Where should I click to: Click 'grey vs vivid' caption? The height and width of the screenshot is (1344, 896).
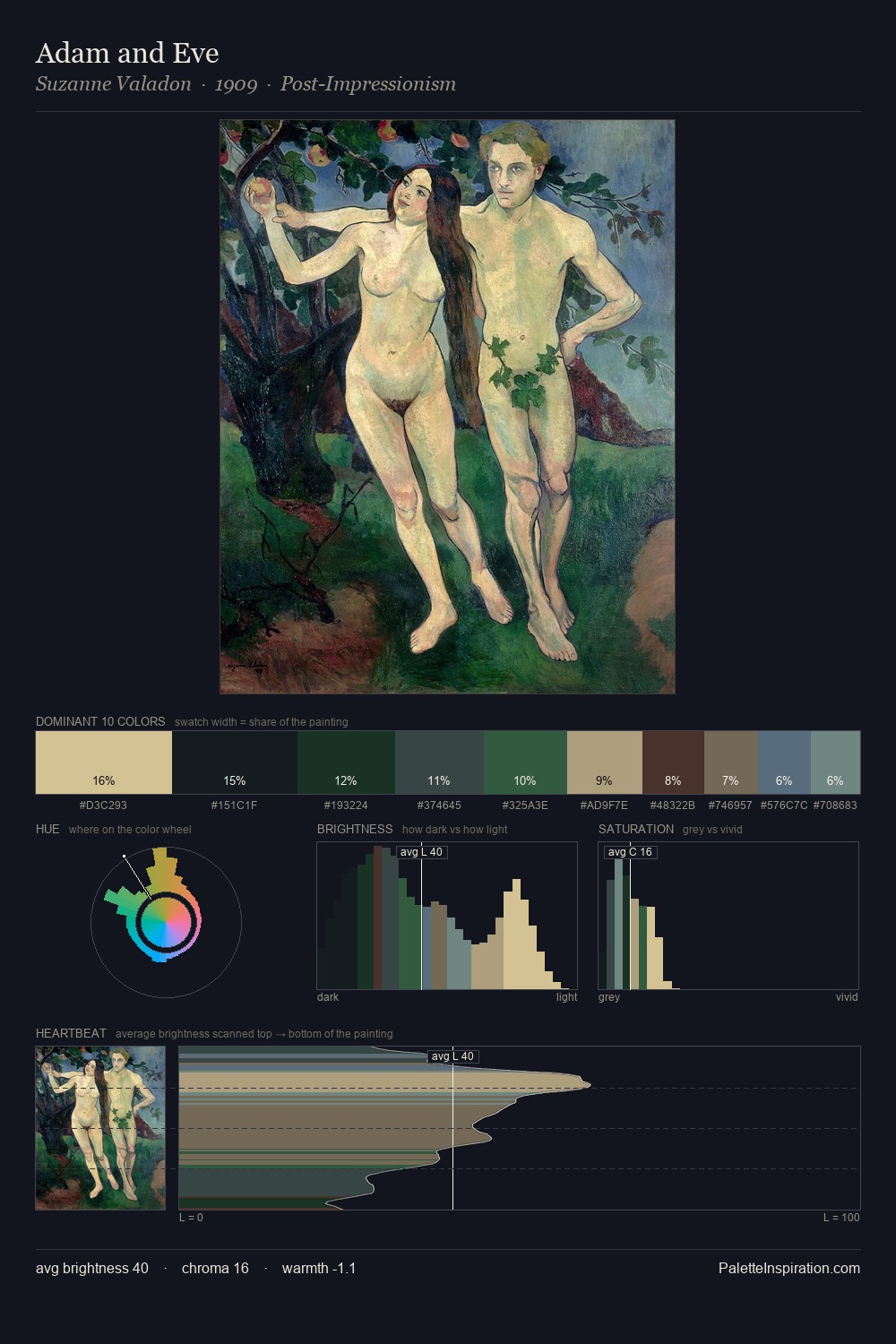pyautogui.click(x=712, y=830)
